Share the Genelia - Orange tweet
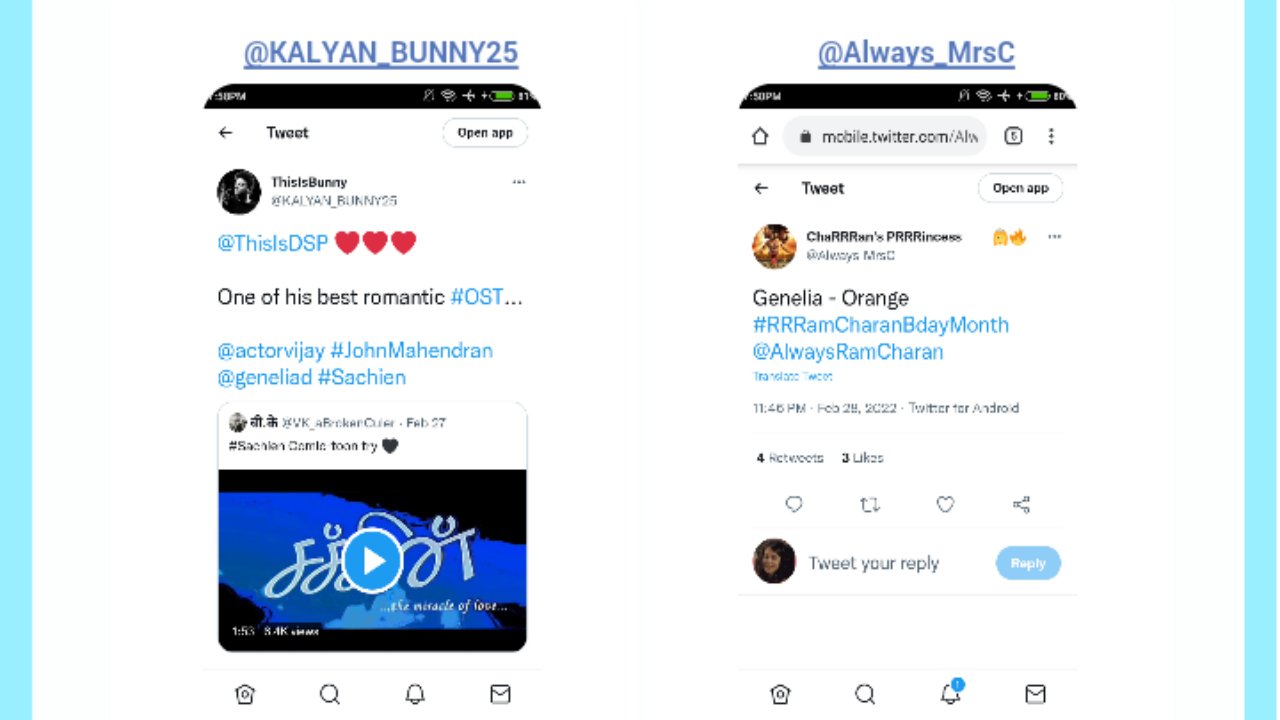1280x720 pixels. (x=1021, y=505)
